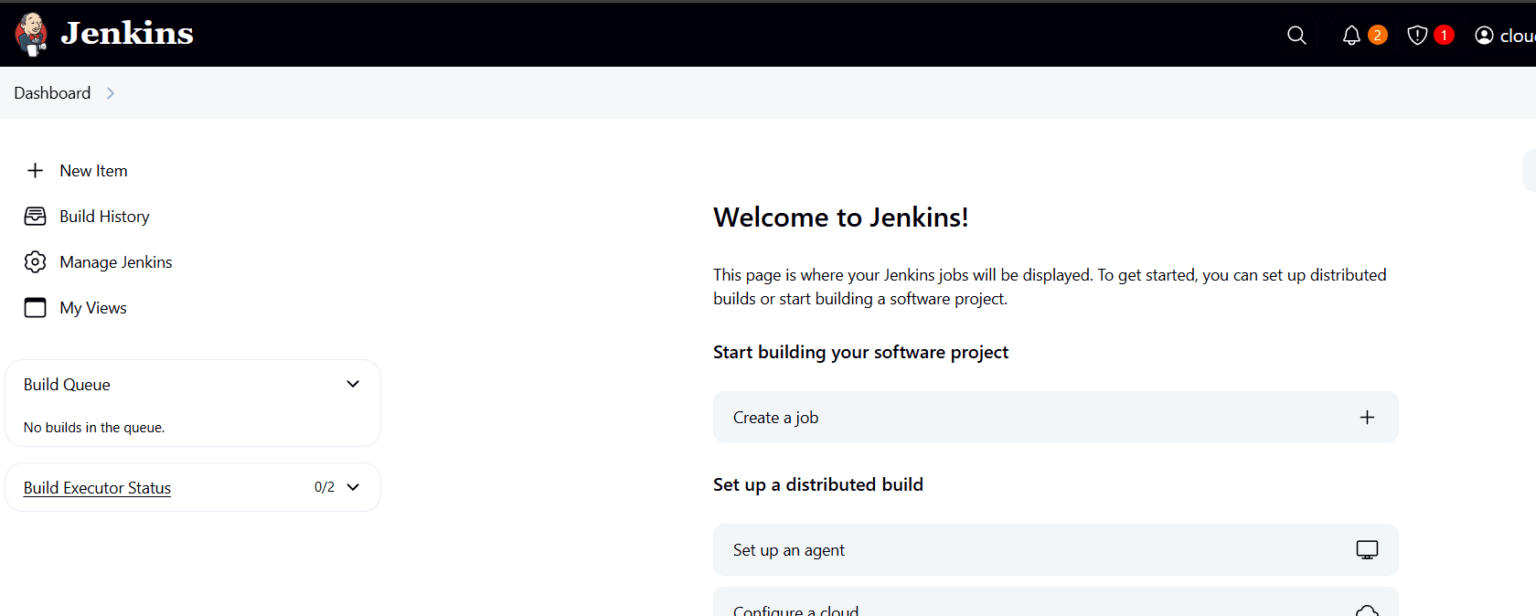The image size is (1536, 616).
Task: Click the My Views window icon
Action: [x=35, y=307]
